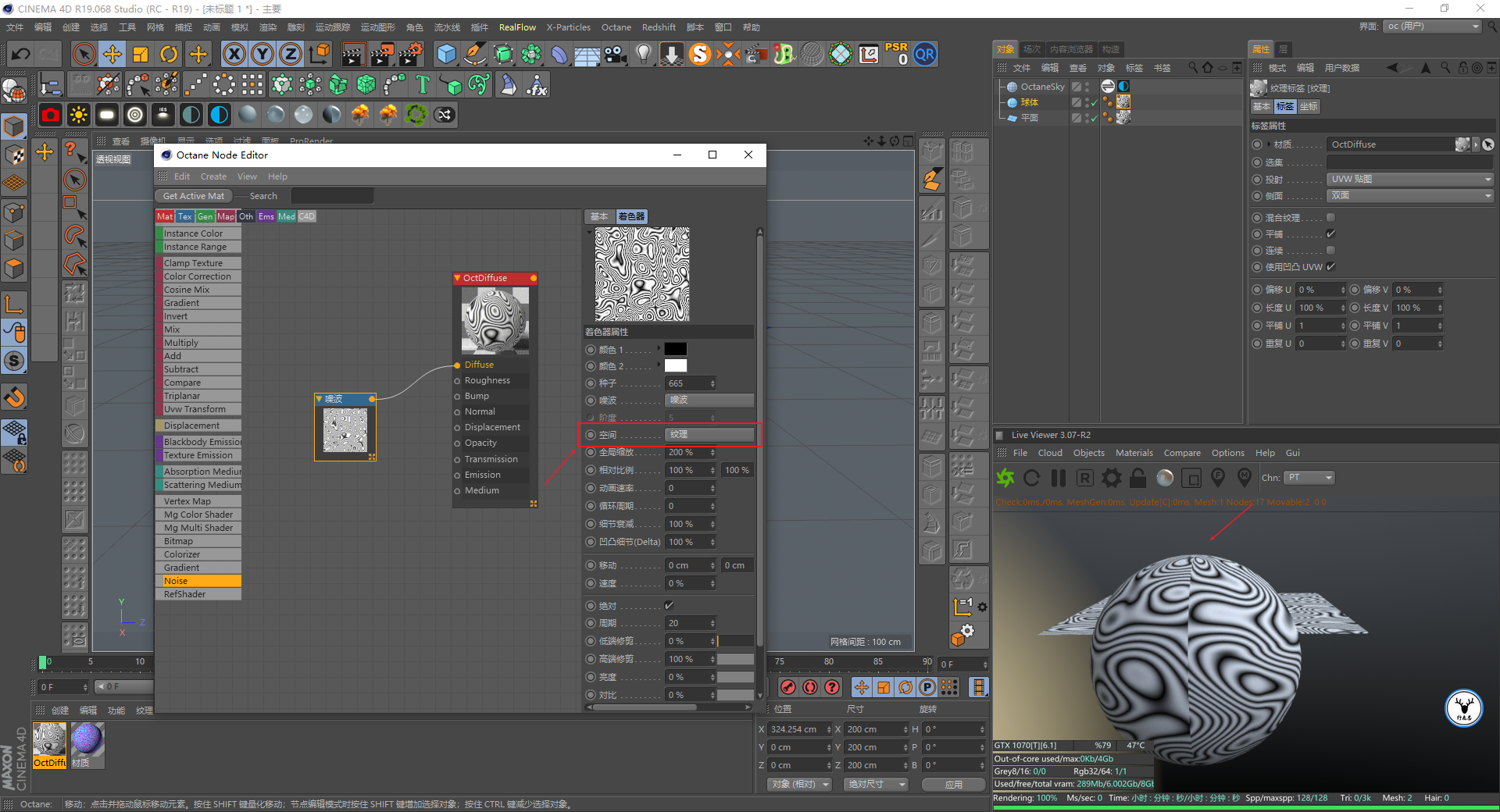Open the 噪波 noise type dropdown

[x=709, y=400]
